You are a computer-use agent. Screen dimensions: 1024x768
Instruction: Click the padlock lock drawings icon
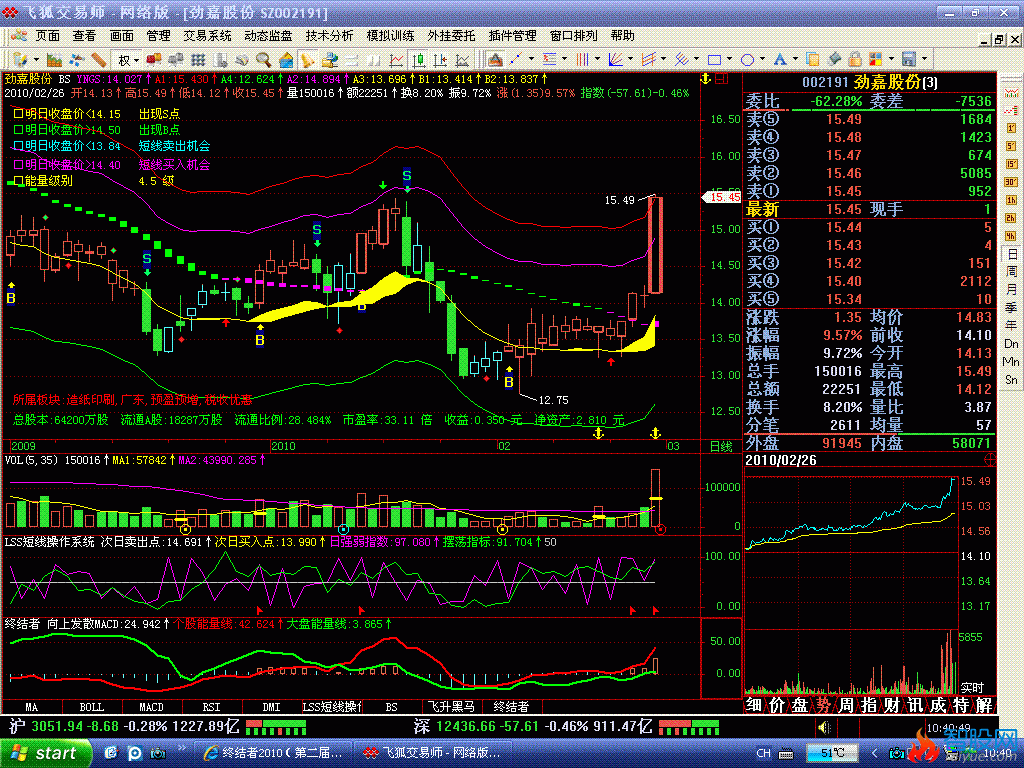pos(855,60)
